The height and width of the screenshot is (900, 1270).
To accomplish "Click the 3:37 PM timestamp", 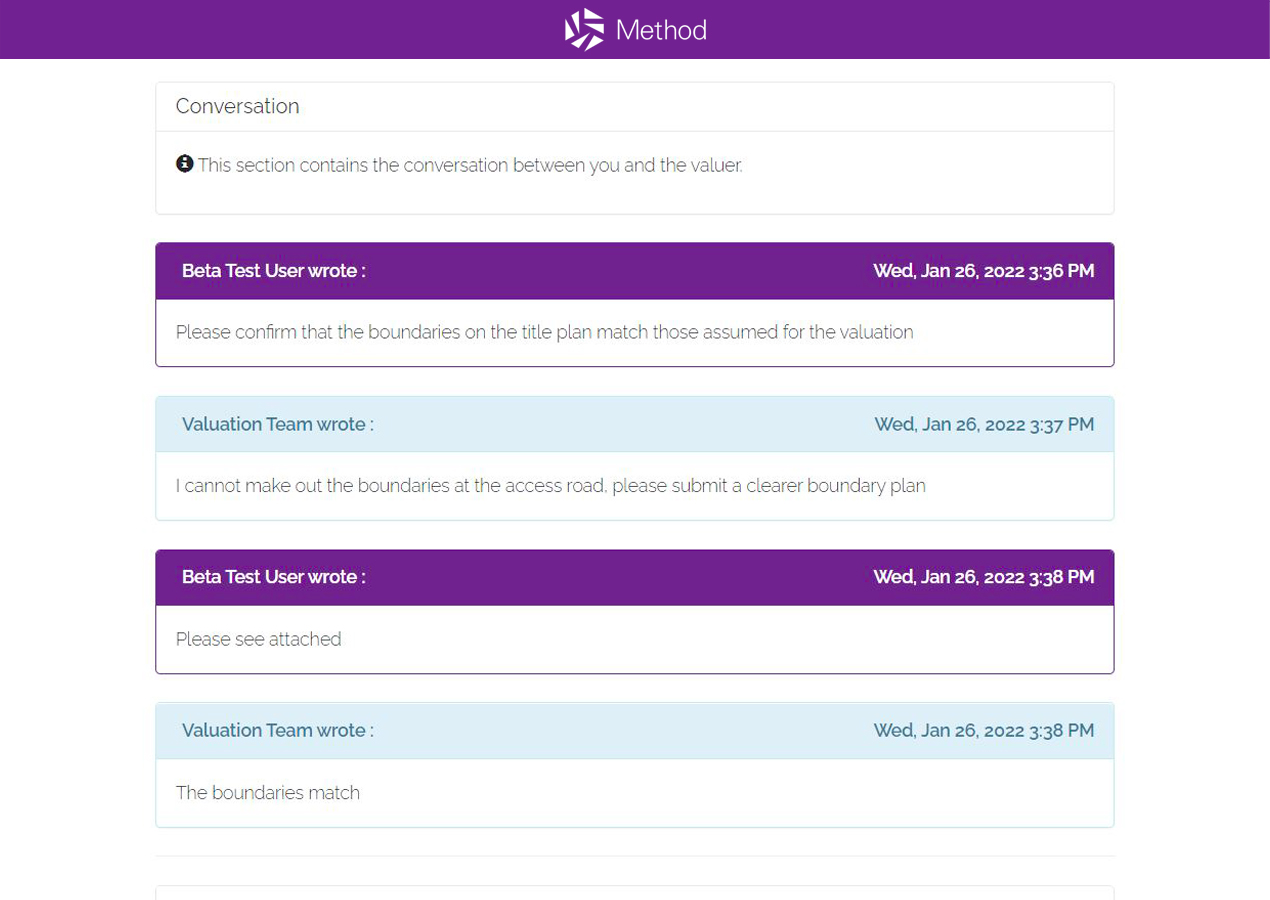I will click(984, 424).
